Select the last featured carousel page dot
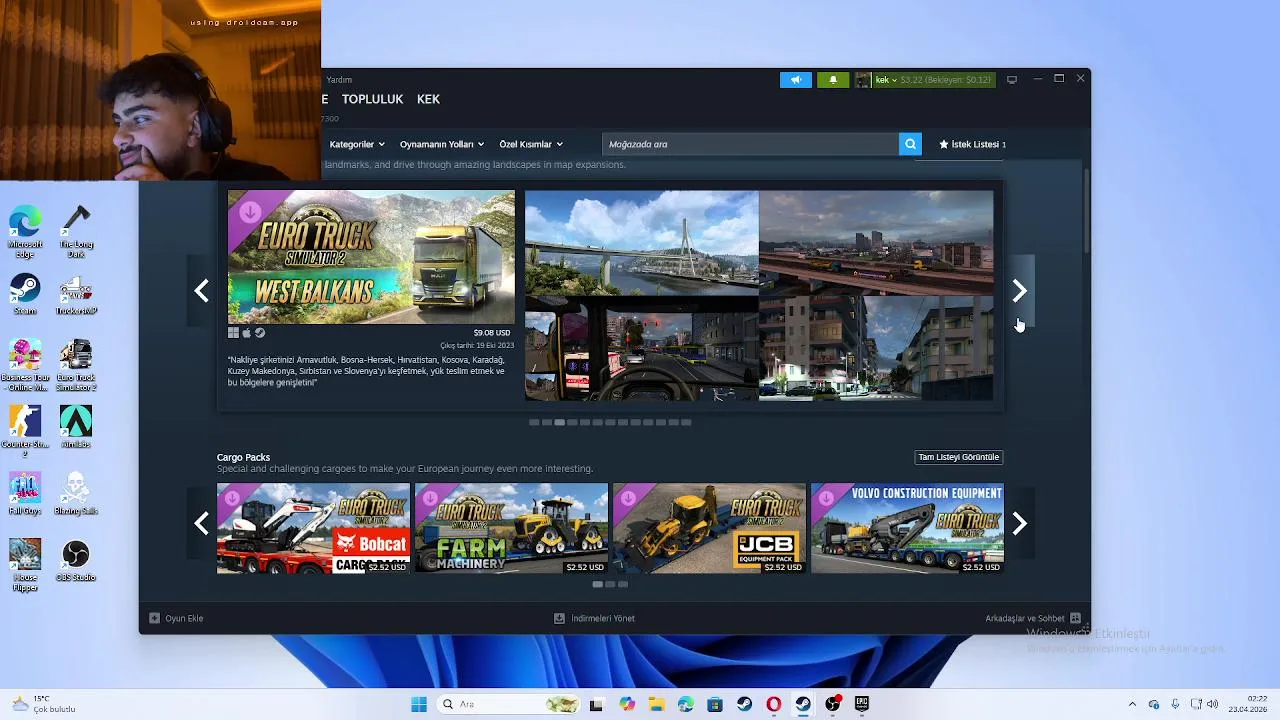 tap(686, 422)
